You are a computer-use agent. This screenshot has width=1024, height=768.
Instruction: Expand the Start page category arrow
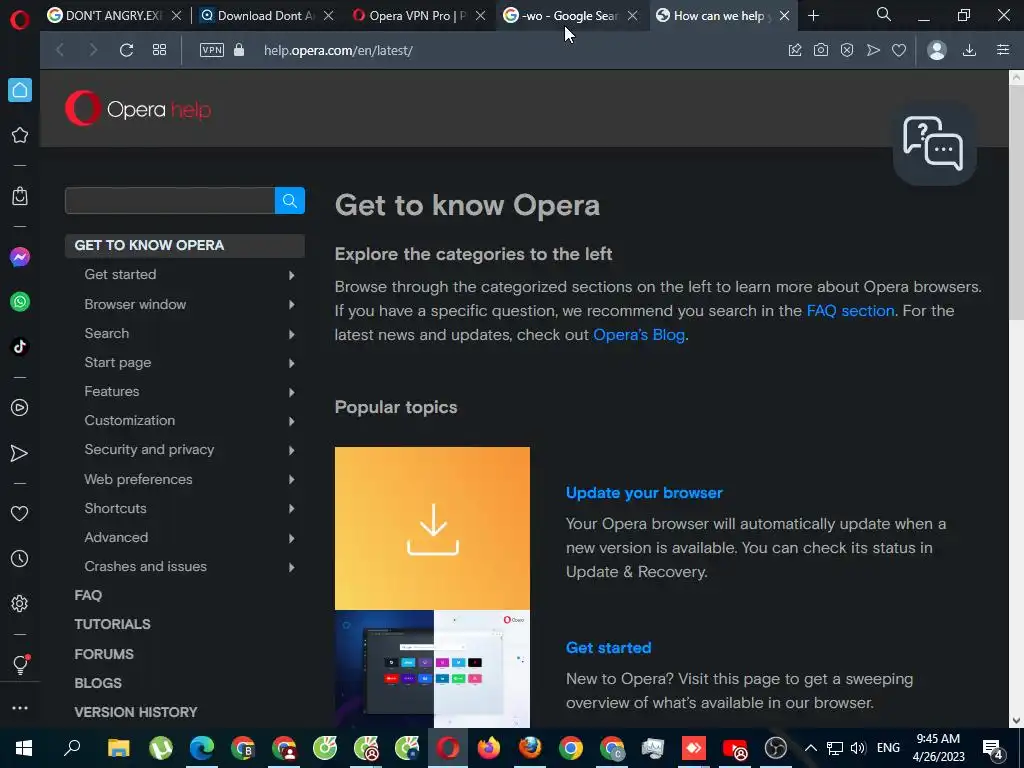pyautogui.click(x=291, y=363)
